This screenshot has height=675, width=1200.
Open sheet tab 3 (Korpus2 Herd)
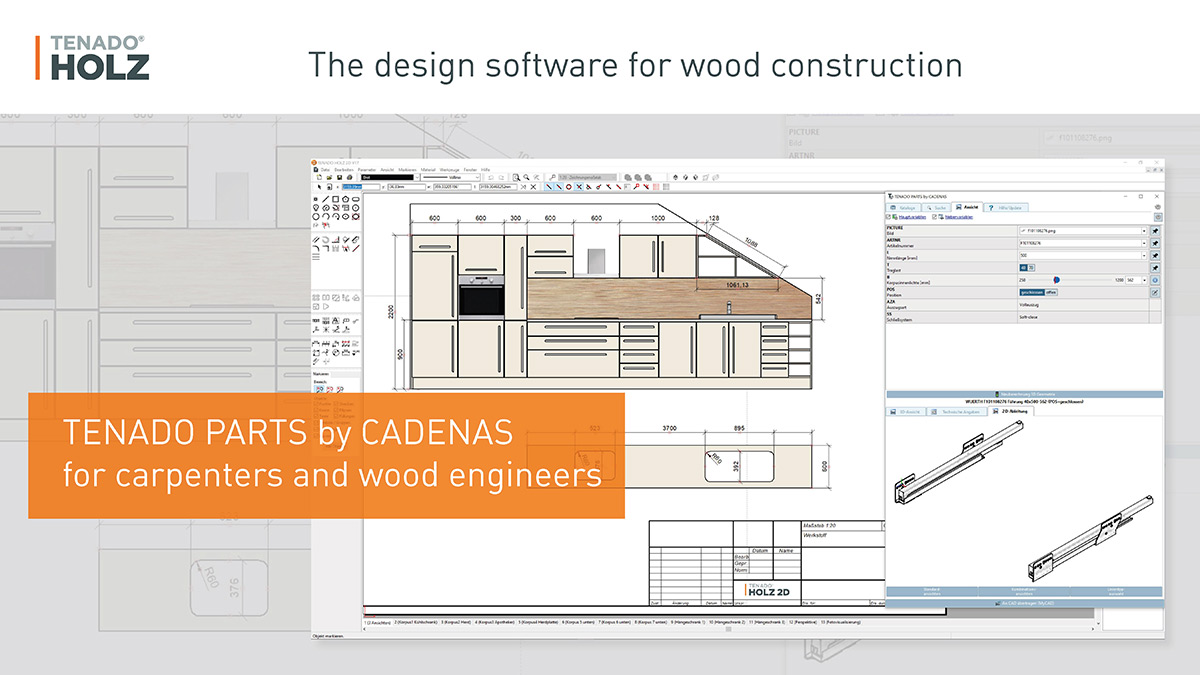(x=455, y=622)
